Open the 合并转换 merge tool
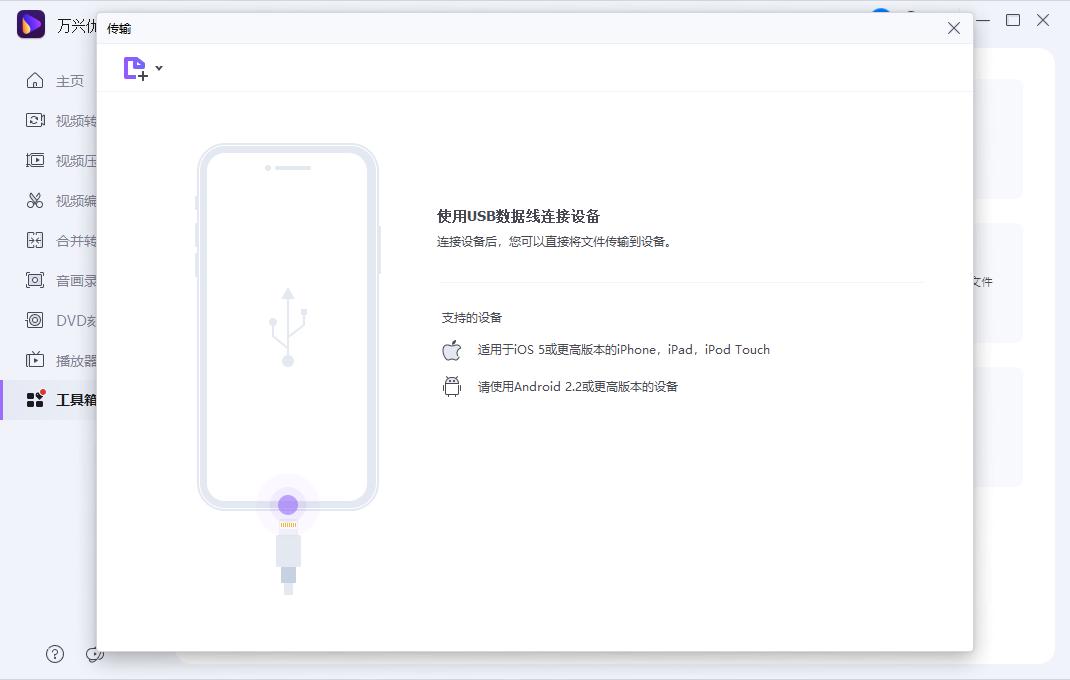This screenshot has height=680, width=1070. point(35,241)
